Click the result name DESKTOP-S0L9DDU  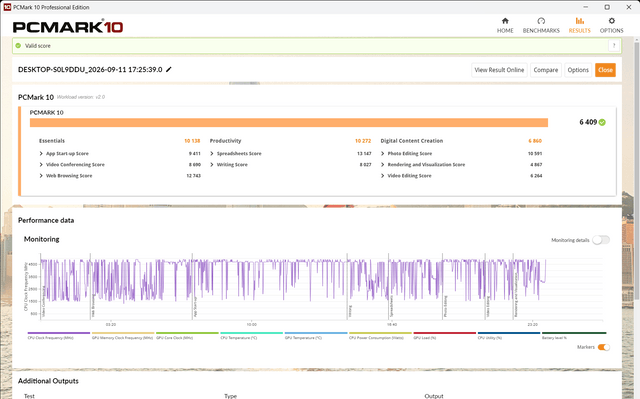90,69
